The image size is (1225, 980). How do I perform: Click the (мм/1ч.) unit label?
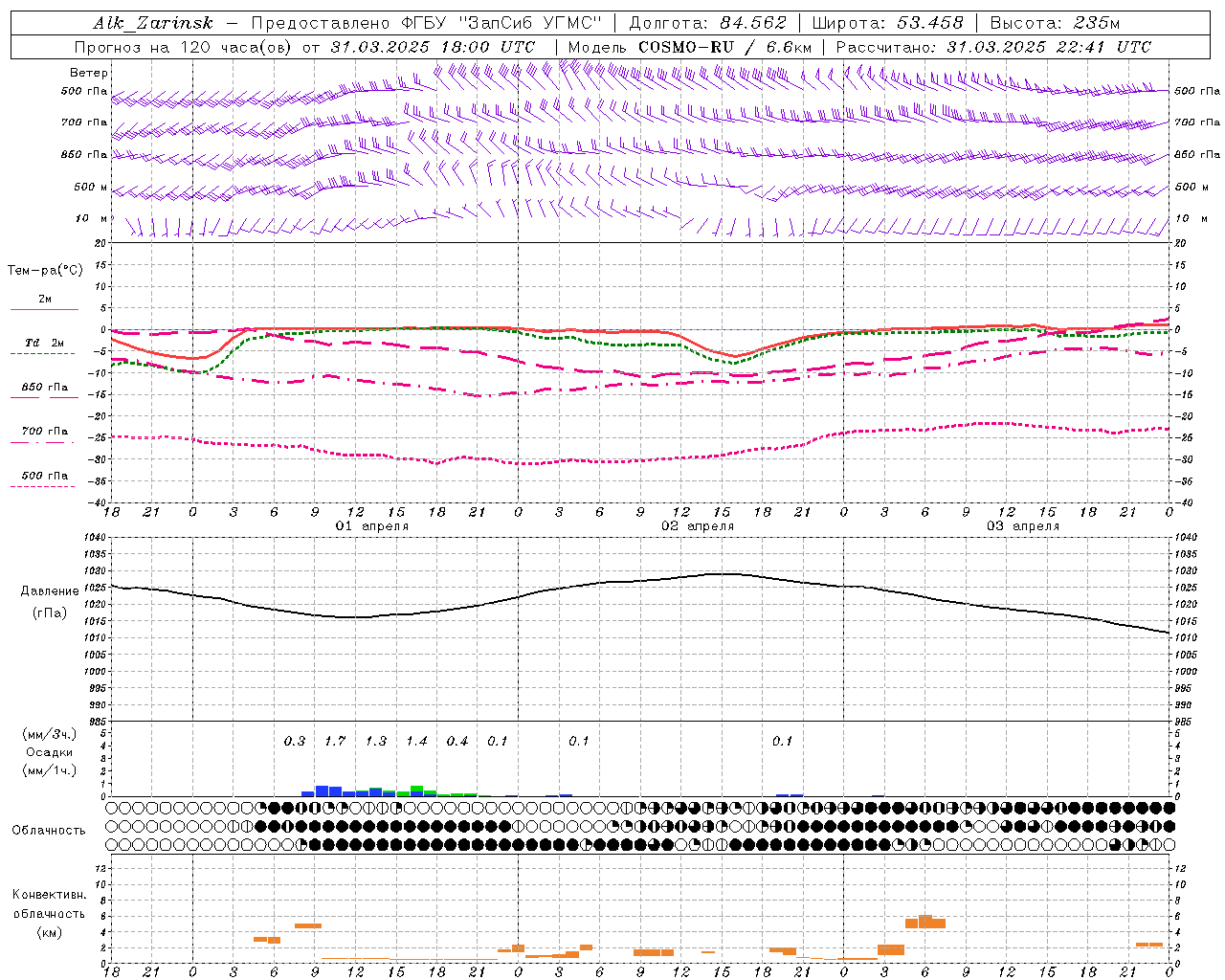click(x=49, y=770)
